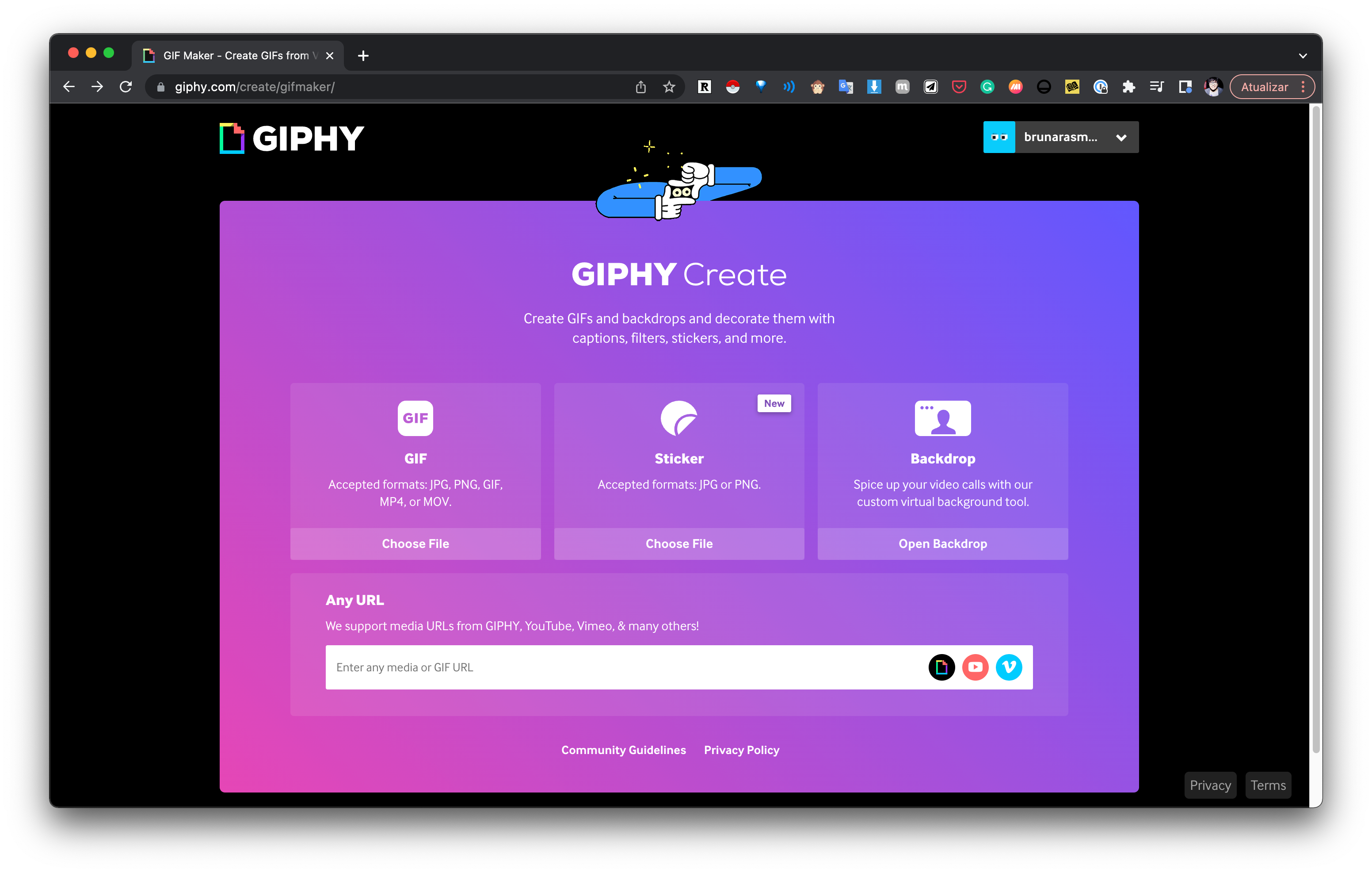This screenshot has width=1372, height=873.
Task: Click the browser back navigation arrow
Action: [x=67, y=87]
